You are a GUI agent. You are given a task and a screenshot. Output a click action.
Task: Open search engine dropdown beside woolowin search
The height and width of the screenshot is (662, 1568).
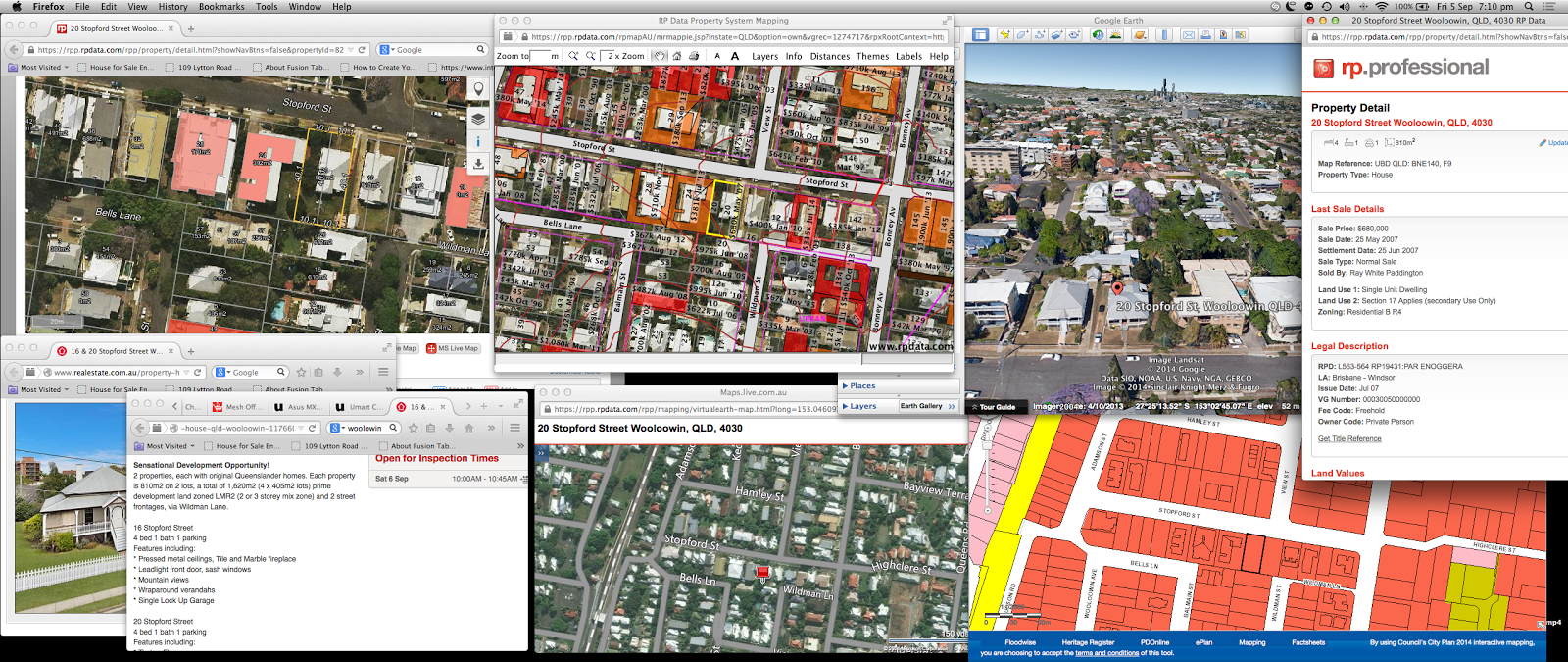pos(339,428)
